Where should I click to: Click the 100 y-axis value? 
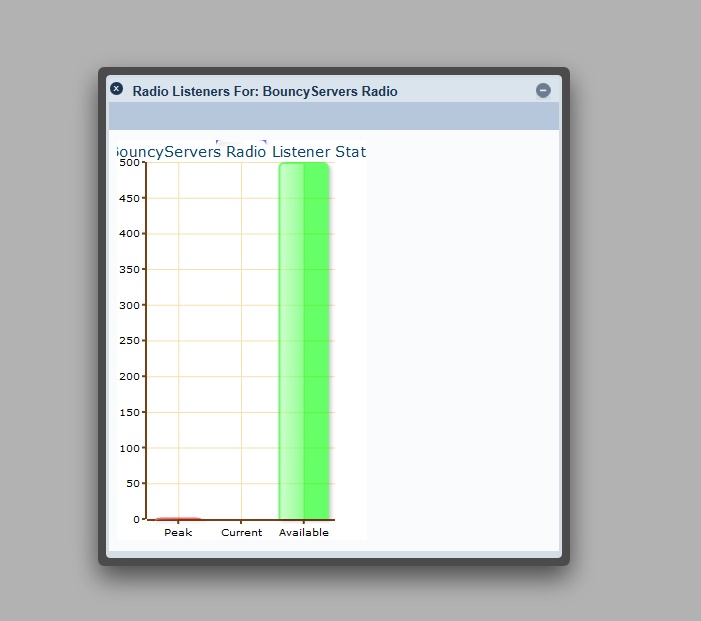click(129, 448)
